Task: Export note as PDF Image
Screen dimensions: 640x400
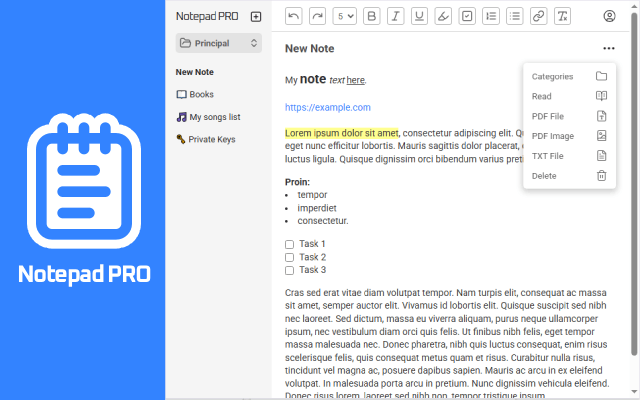Action: pos(569,136)
